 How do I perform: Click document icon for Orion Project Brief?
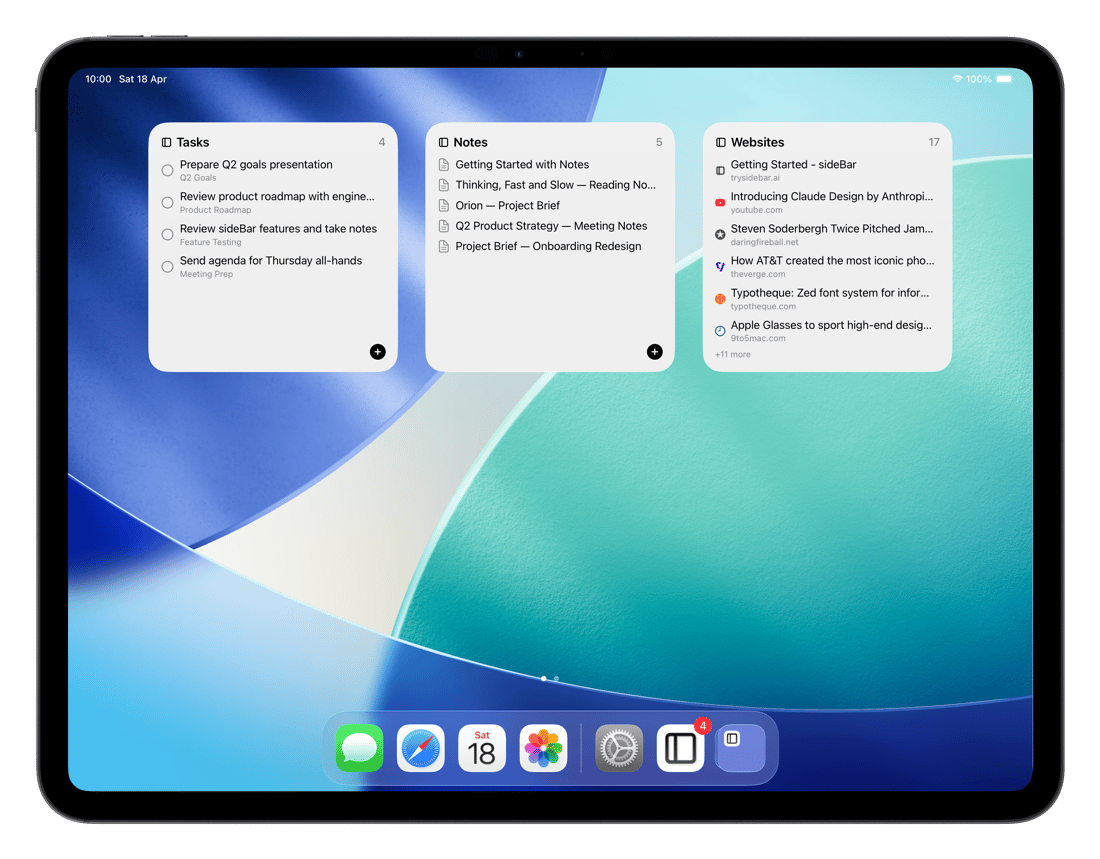tap(443, 206)
